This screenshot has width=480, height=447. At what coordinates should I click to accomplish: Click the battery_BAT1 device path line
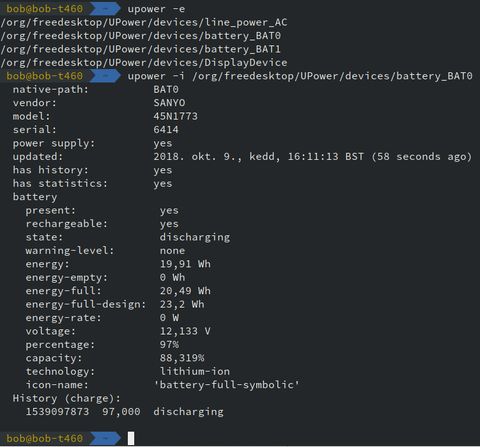click(x=141, y=49)
